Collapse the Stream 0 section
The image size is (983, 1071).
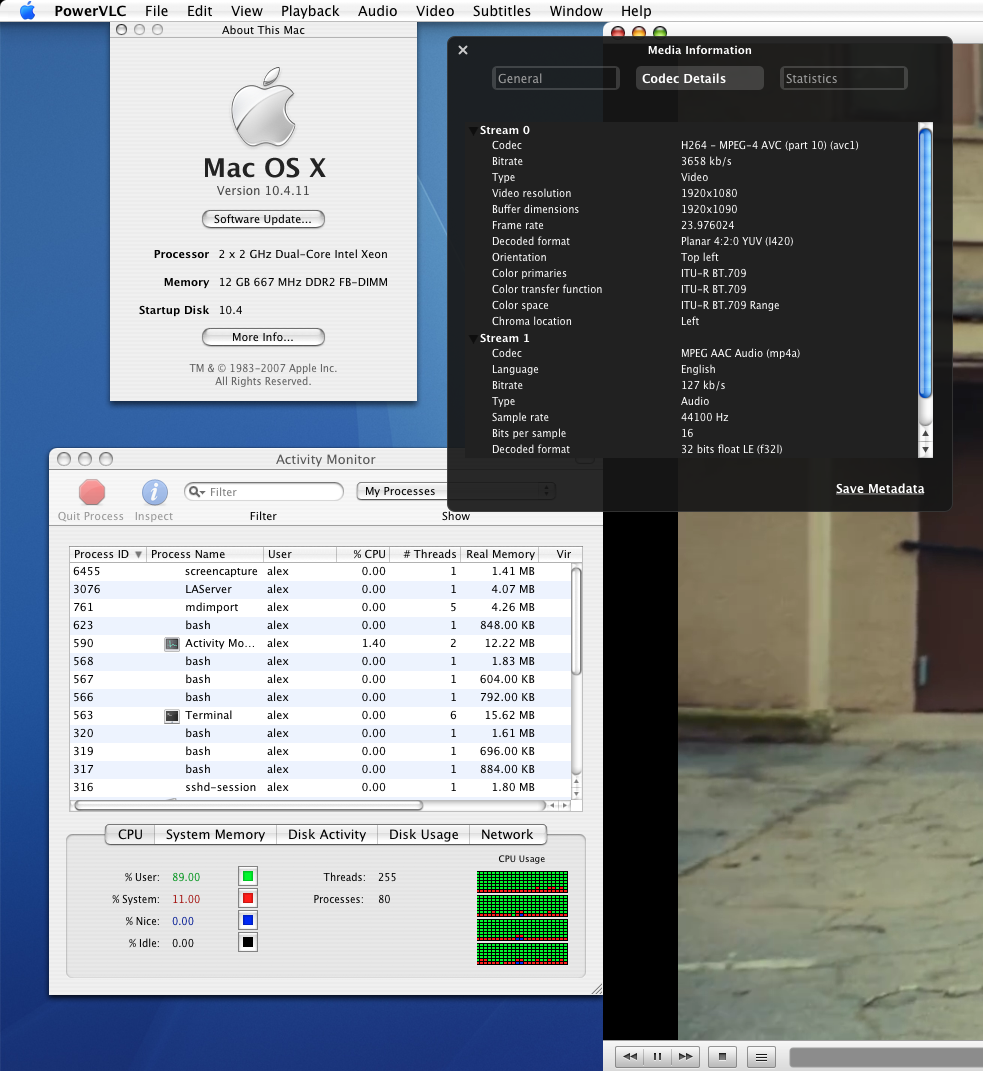pyautogui.click(x=473, y=130)
